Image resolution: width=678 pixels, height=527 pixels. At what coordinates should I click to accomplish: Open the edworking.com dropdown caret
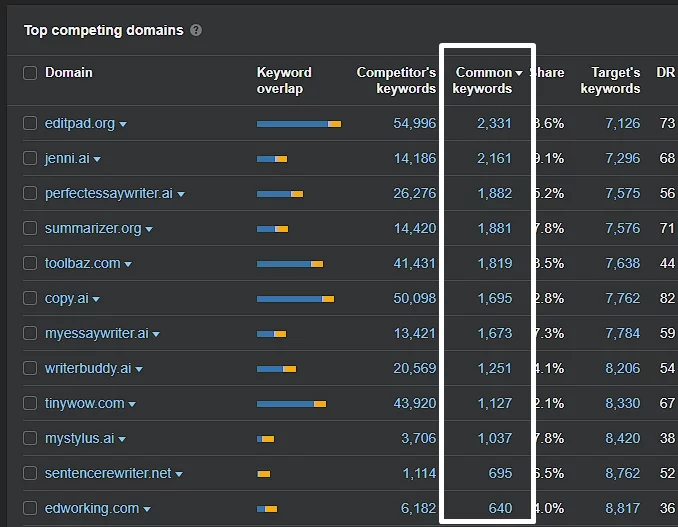[x=147, y=510]
